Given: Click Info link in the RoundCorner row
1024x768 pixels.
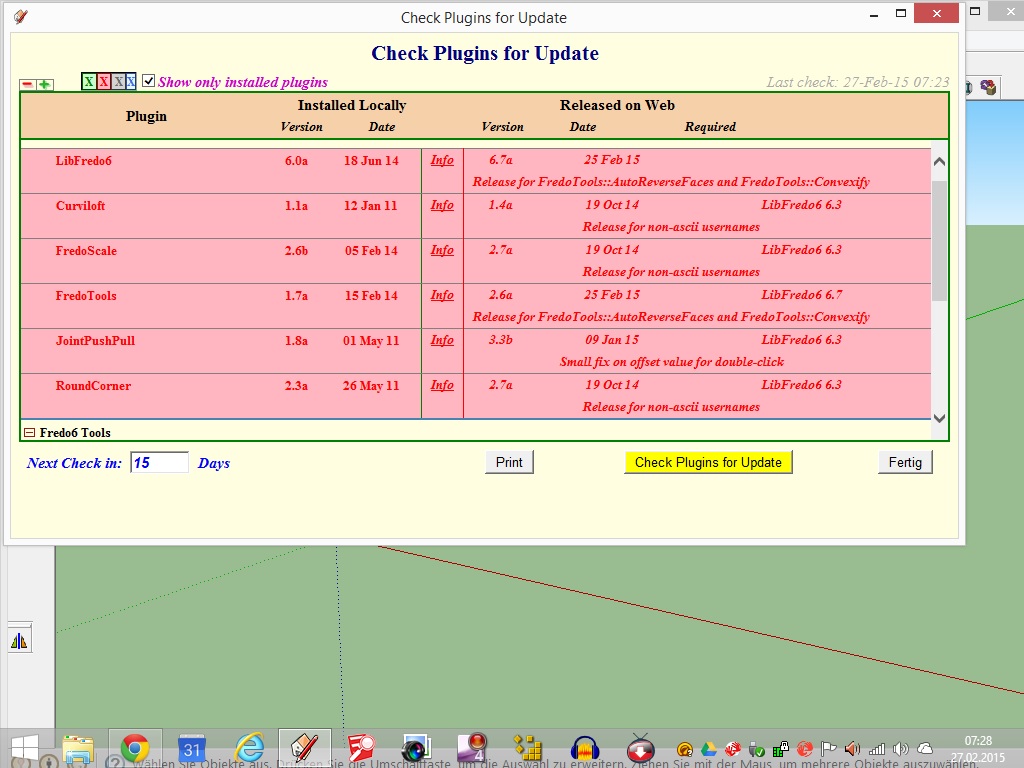Looking at the screenshot, I should [x=442, y=385].
